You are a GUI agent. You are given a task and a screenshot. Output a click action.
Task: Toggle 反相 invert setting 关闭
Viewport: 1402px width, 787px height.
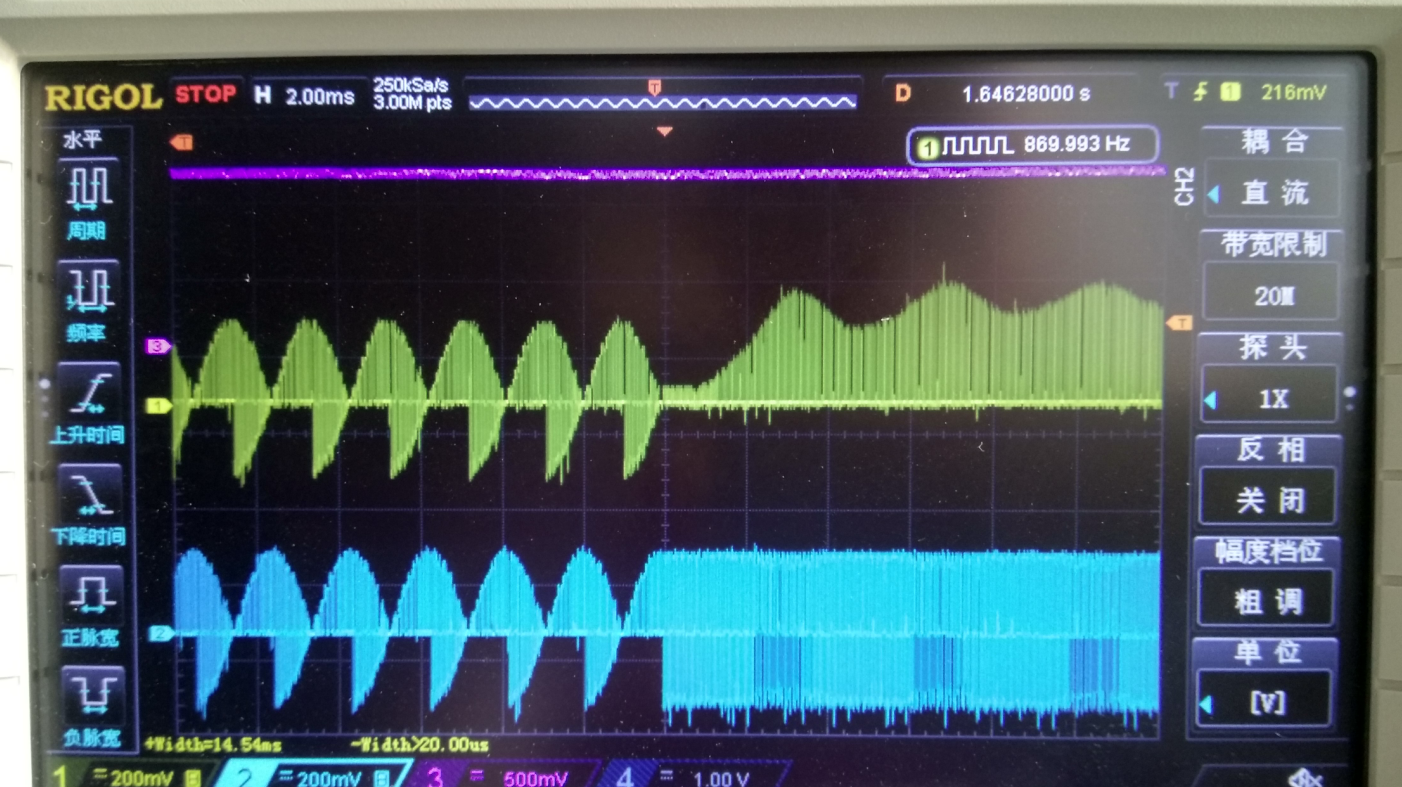(x=1268, y=497)
